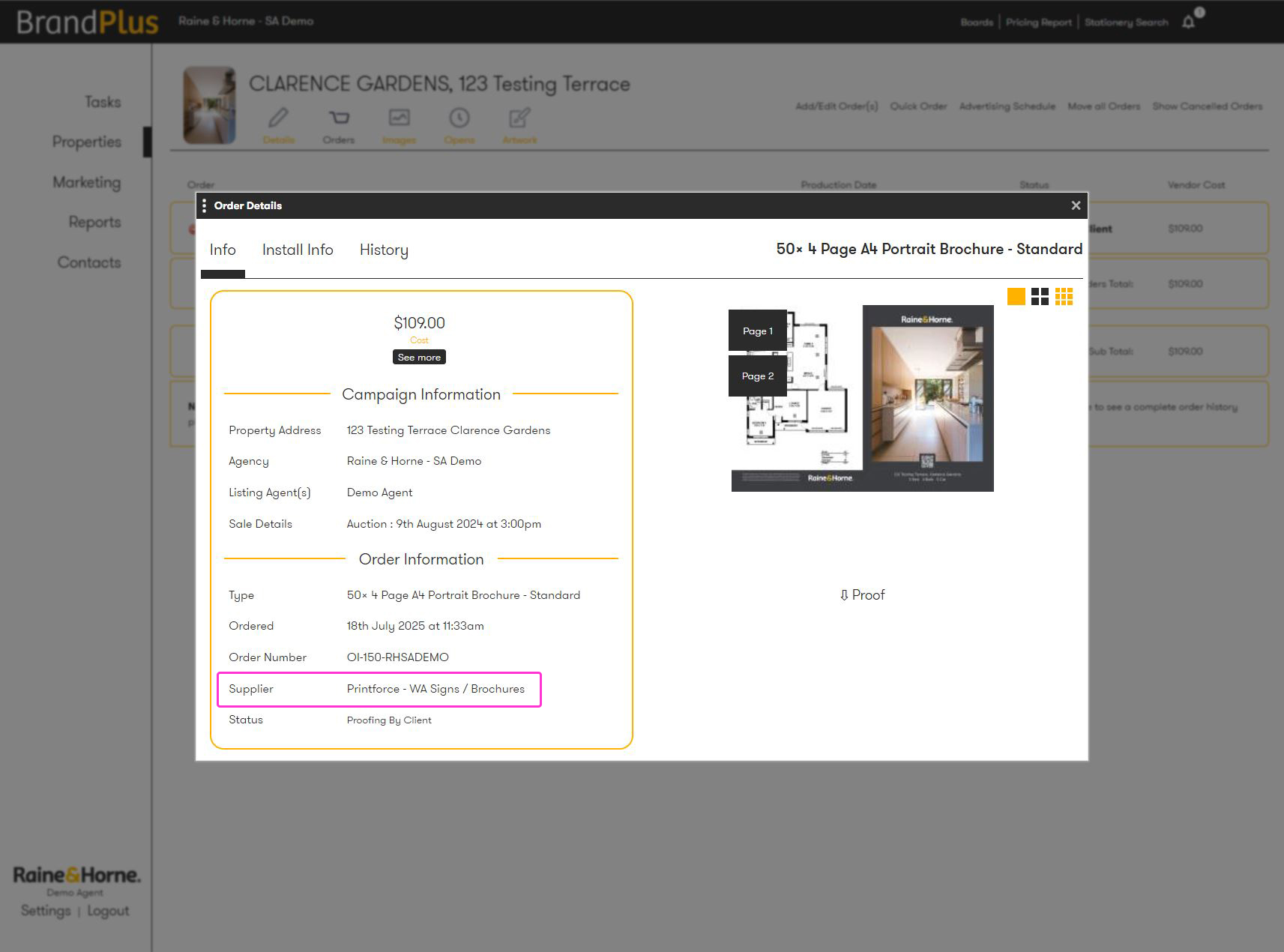The height and width of the screenshot is (952, 1284).
Task: Select four-tile grid view layout
Action: tap(1040, 297)
